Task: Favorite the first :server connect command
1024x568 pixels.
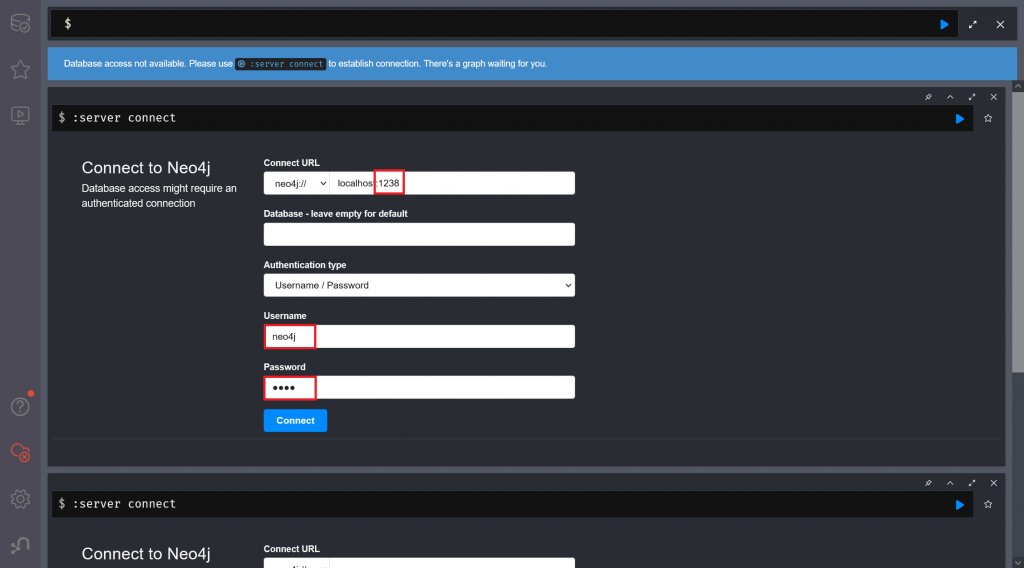Action: pos(988,118)
